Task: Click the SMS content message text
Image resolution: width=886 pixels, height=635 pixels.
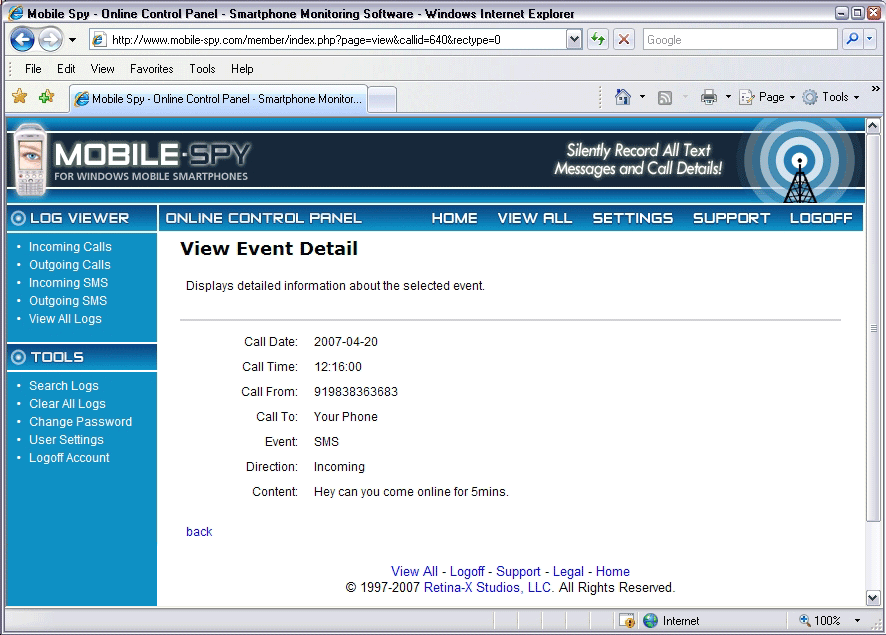Action: (411, 492)
